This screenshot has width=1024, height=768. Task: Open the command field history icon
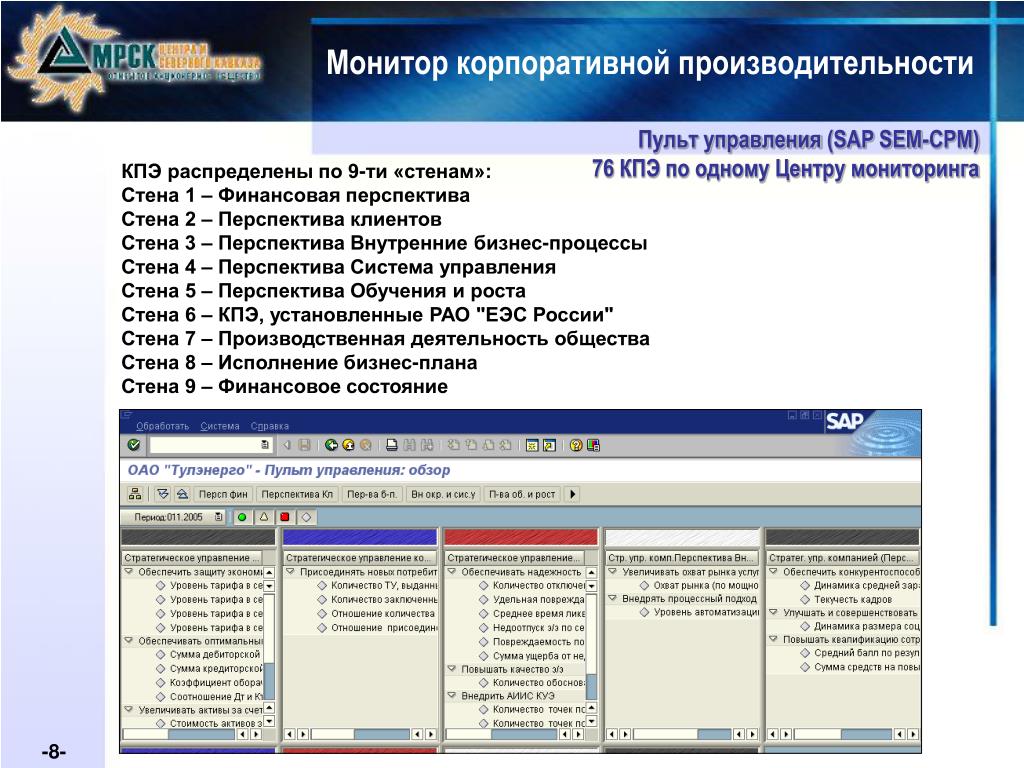[264, 445]
